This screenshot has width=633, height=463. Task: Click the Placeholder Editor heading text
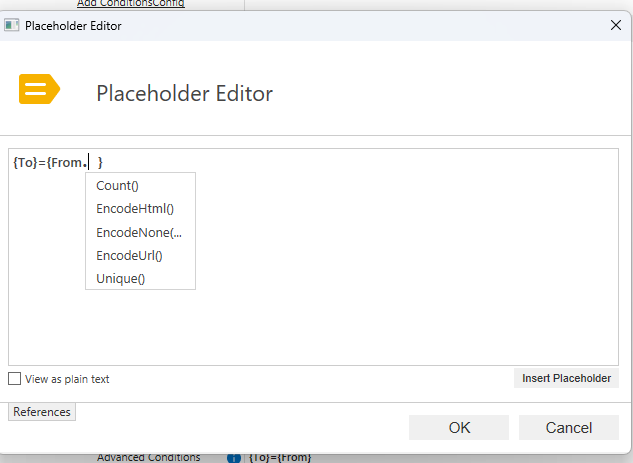[x=184, y=93]
